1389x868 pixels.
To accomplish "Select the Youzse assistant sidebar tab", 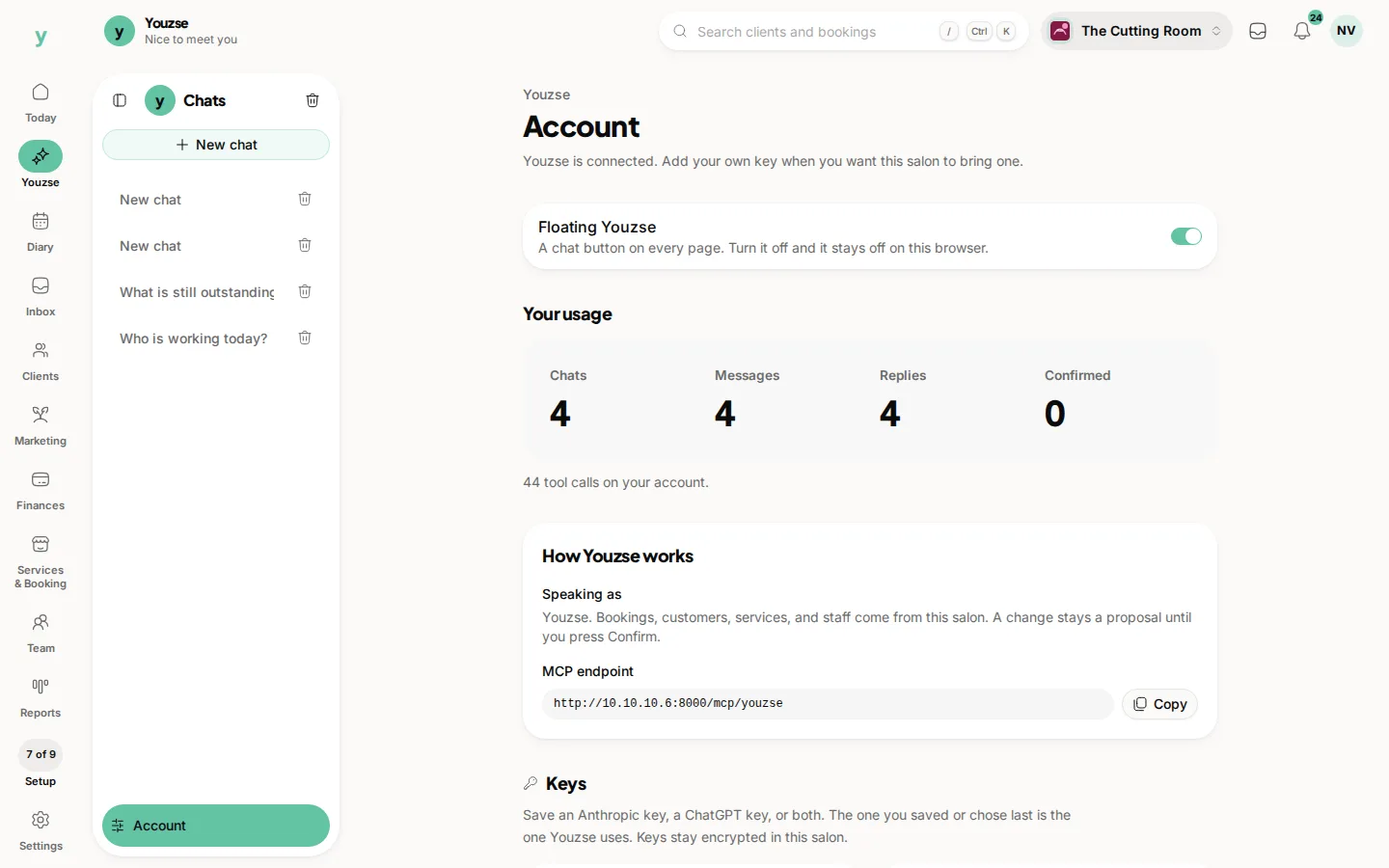I will click(41, 166).
